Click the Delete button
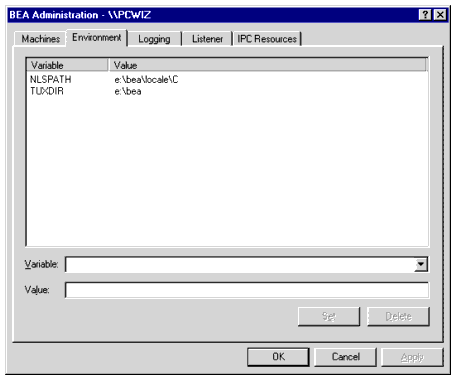This screenshot has height=389, width=456. (x=398, y=316)
